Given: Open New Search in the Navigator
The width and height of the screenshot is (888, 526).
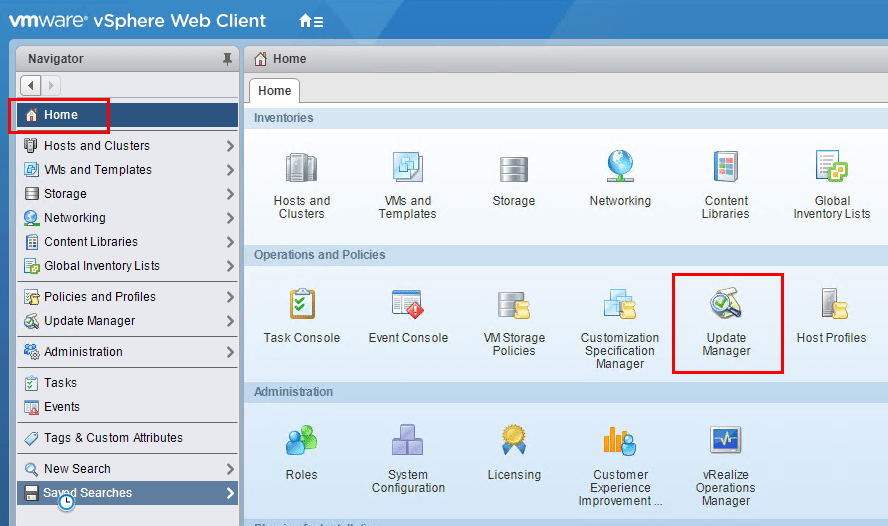Looking at the screenshot, I should click(x=127, y=469).
